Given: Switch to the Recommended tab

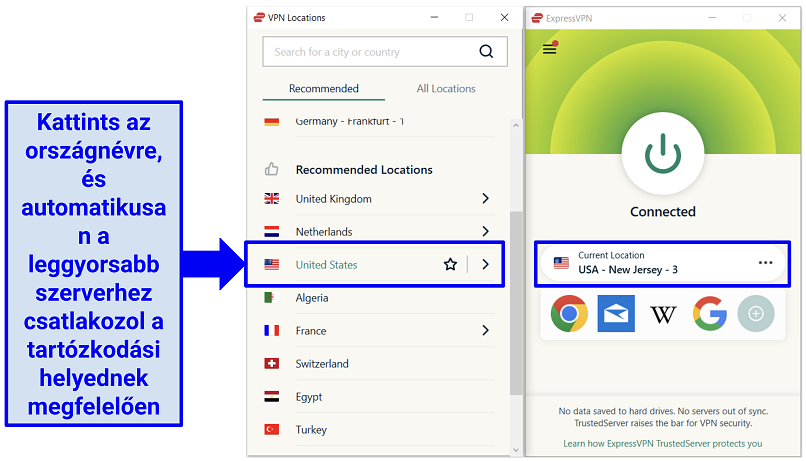Looking at the screenshot, I should (x=323, y=88).
